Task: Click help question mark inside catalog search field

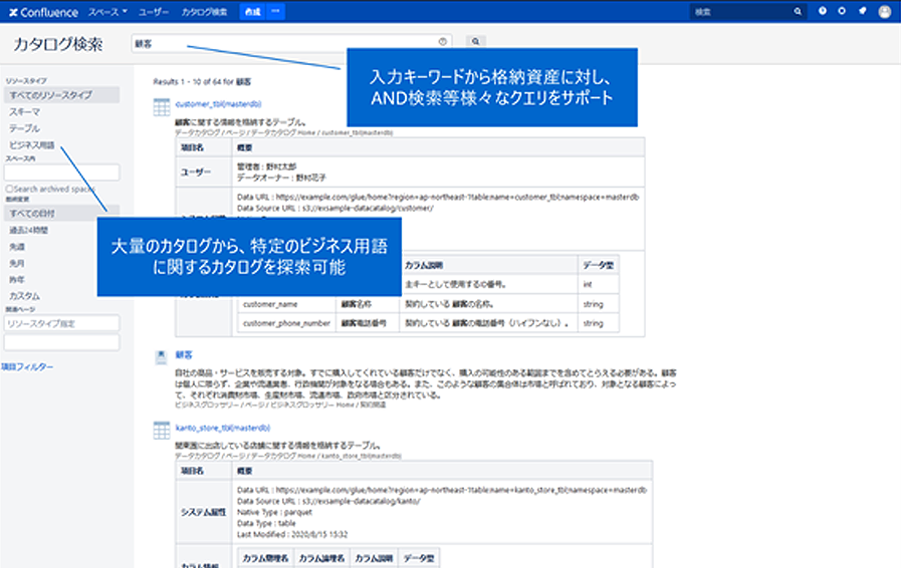Action: pos(442,42)
